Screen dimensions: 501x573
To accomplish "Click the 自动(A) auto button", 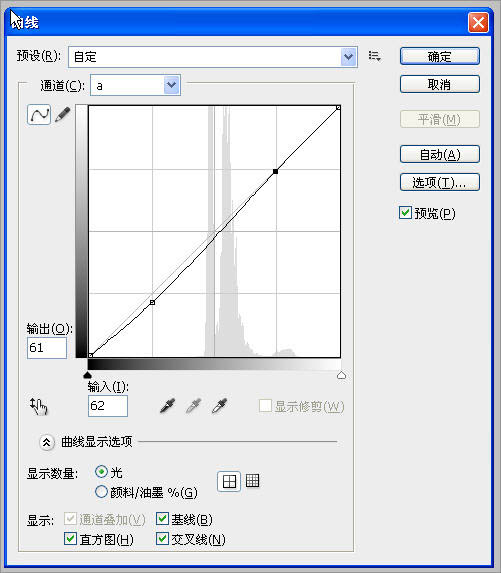I will click(440, 155).
